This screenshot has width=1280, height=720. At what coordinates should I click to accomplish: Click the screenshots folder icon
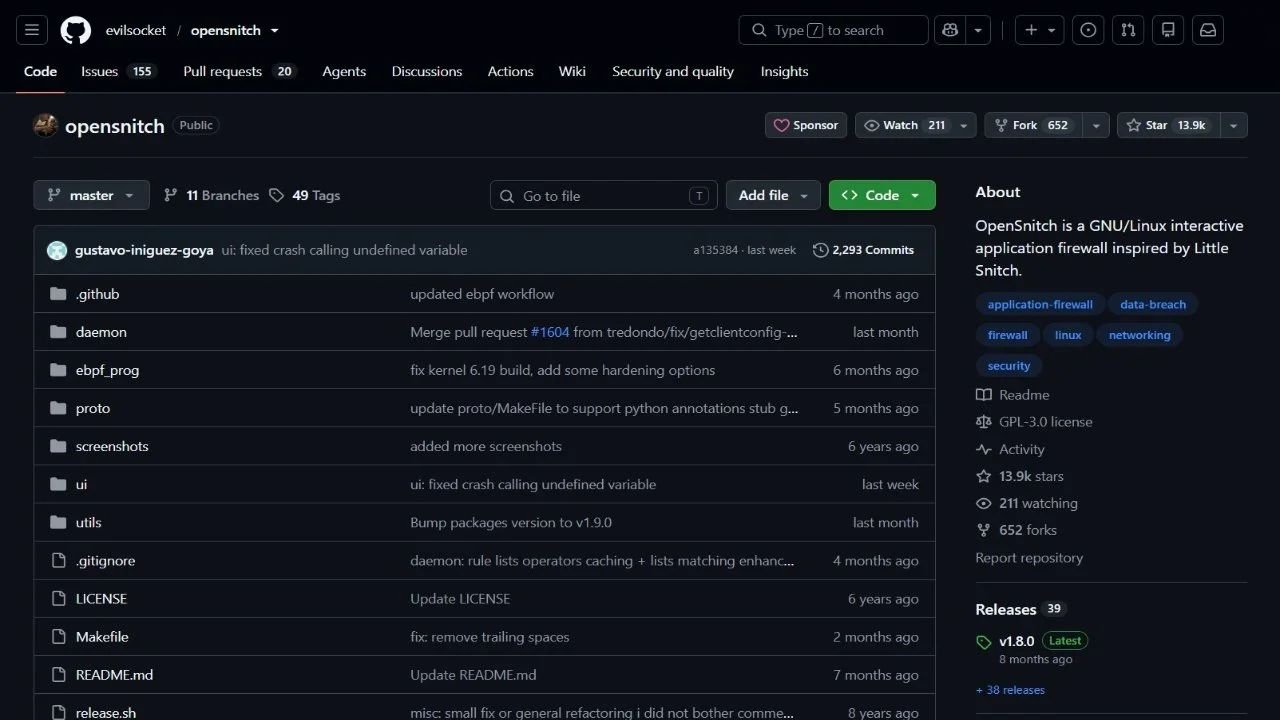coord(58,446)
